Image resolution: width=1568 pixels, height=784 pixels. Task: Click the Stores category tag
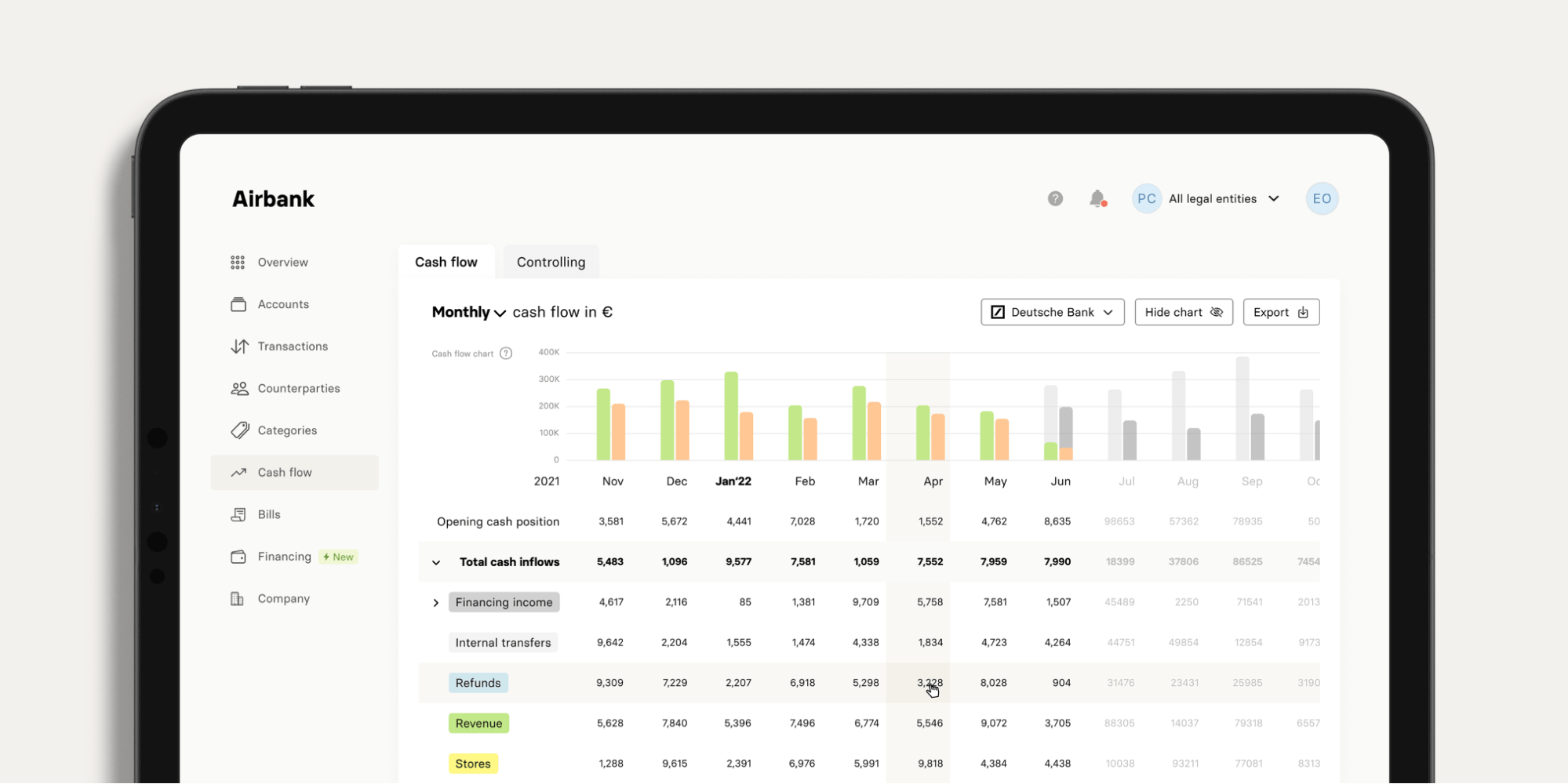coord(473,764)
